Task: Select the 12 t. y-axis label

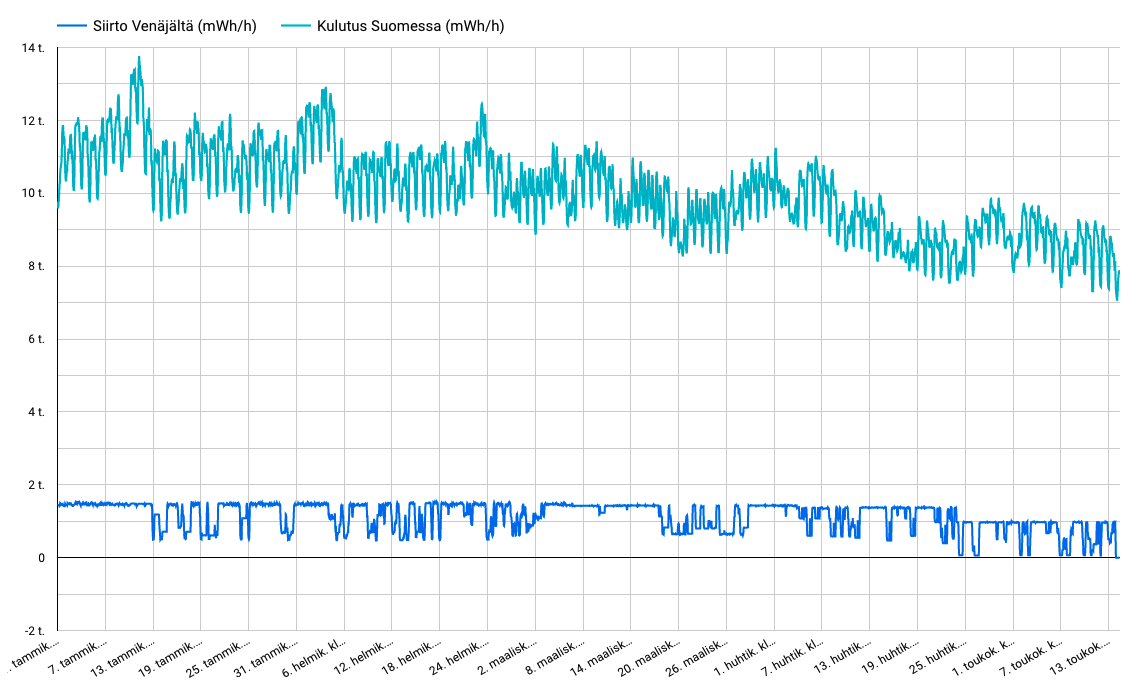Action: (33, 121)
